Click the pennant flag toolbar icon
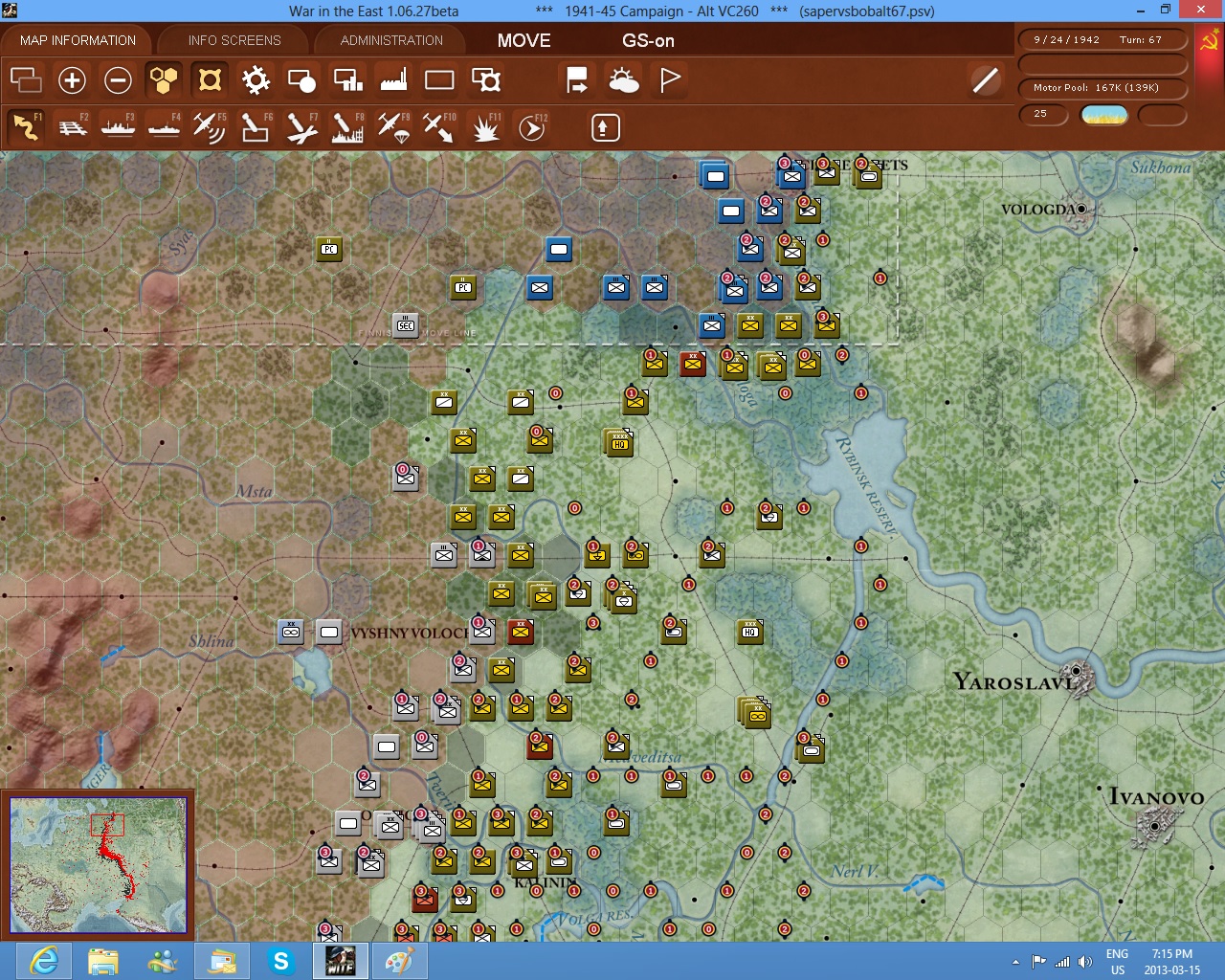 click(670, 79)
